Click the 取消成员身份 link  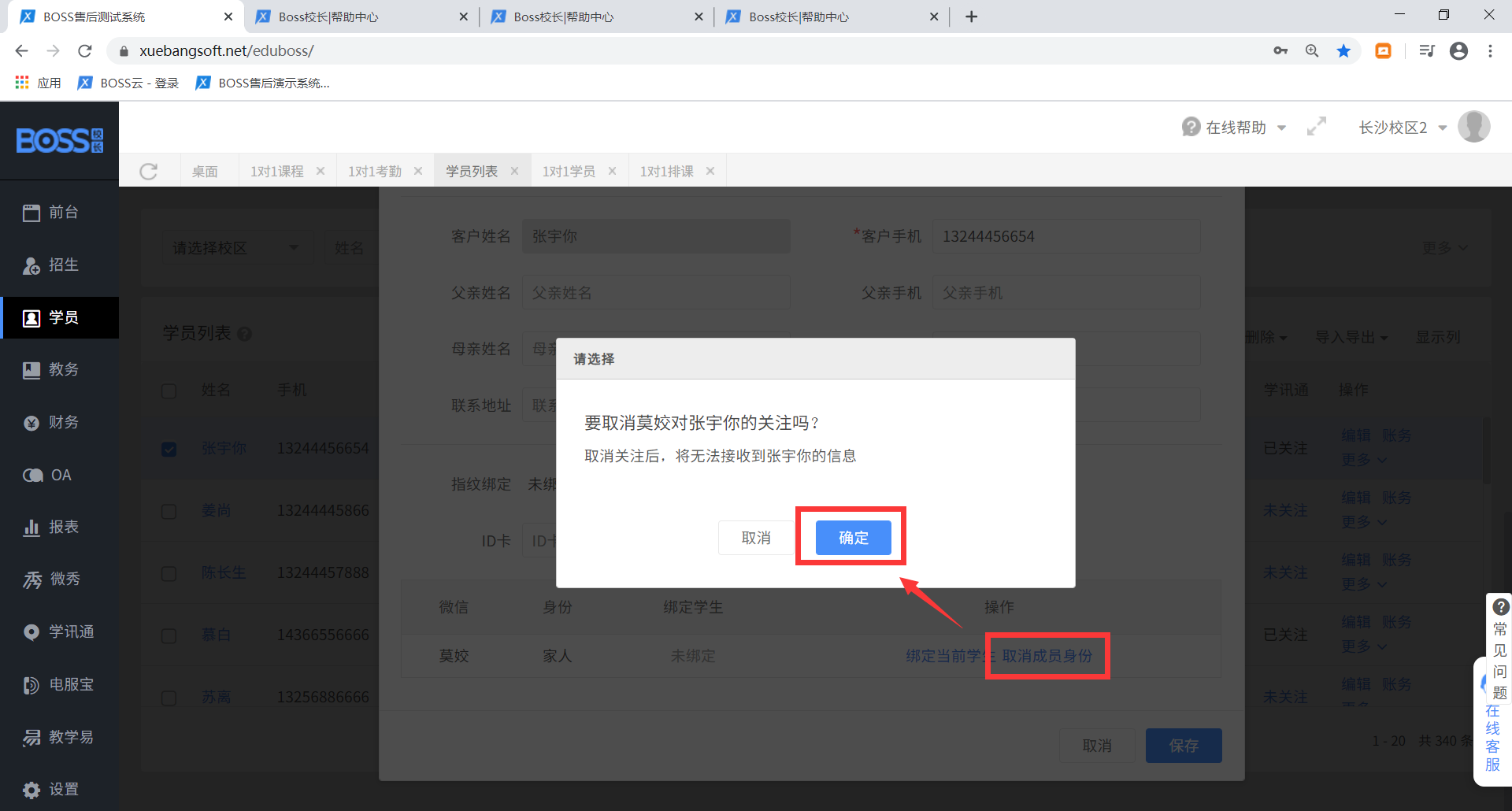(x=1047, y=656)
